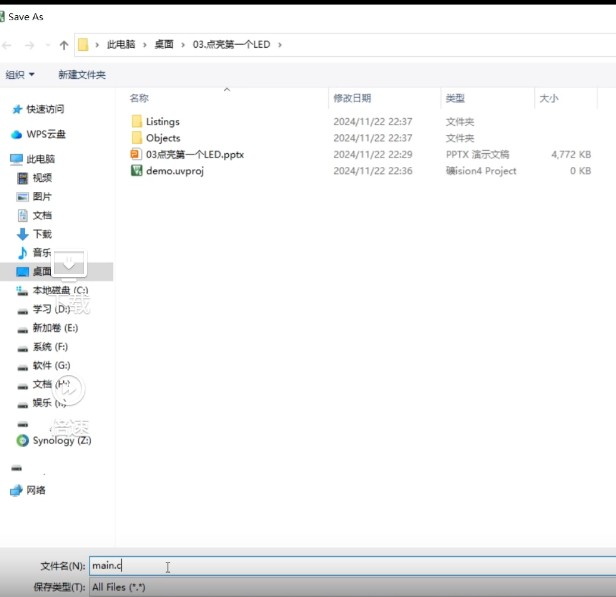Open the recent locations dropdown arrow
616x597 pixels.
(x=48, y=45)
